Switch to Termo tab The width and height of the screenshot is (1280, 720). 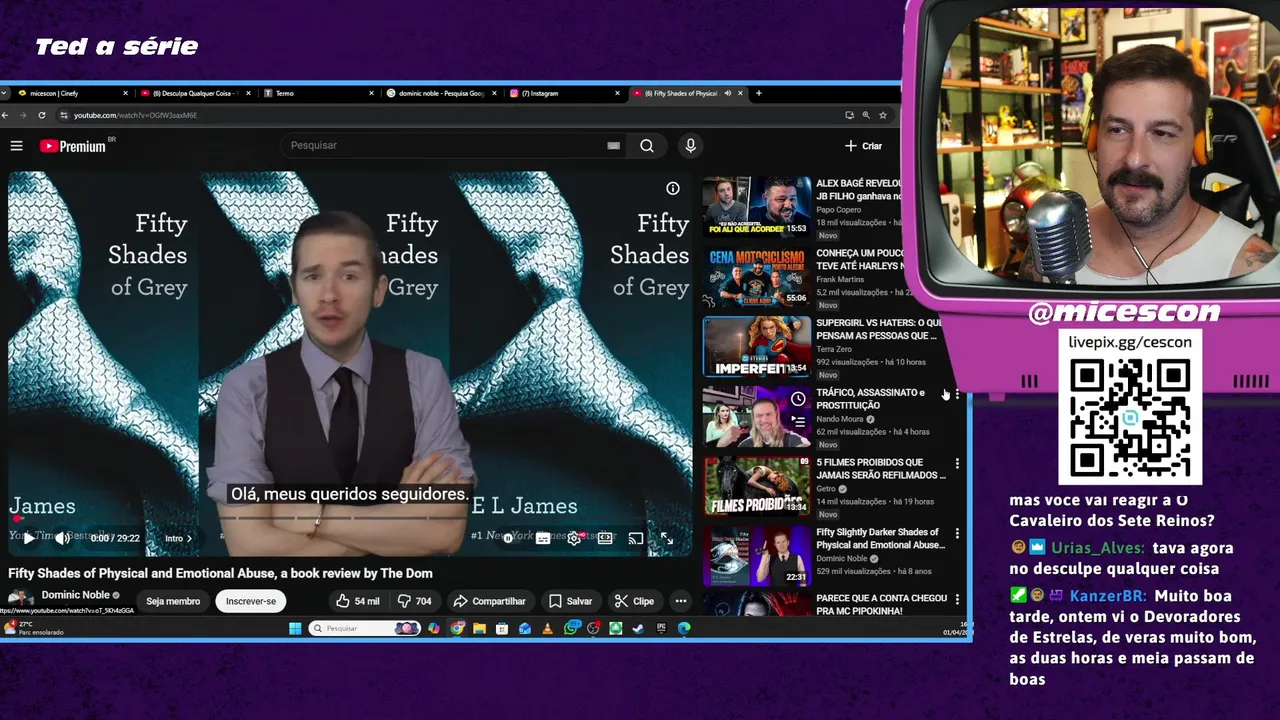click(318, 93)
